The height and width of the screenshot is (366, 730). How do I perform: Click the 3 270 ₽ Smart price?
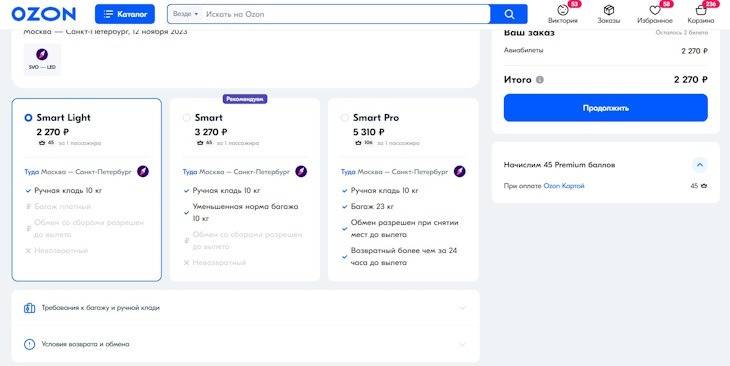tap(211, 132)
